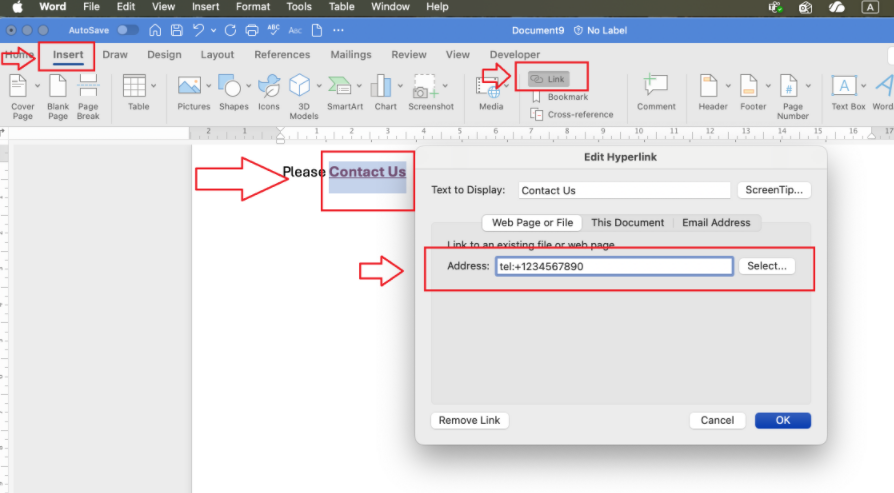Redo the last action
894x493 pixels.
point(230,30)
